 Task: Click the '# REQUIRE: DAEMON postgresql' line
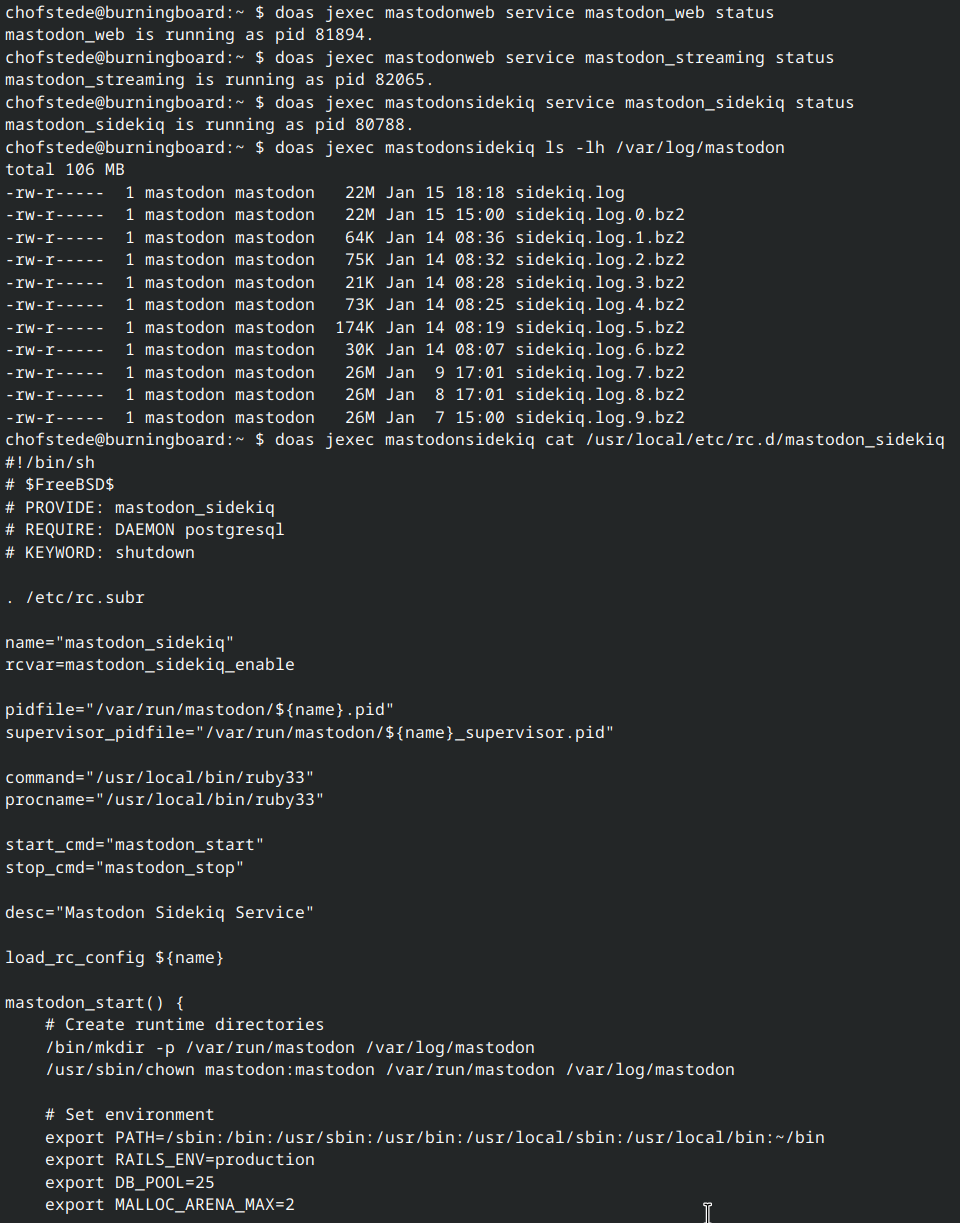coord(145,529)
